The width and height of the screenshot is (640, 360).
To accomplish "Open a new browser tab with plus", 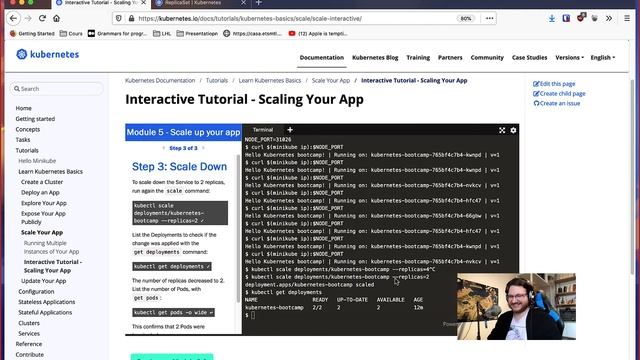I will coord(259,3).
